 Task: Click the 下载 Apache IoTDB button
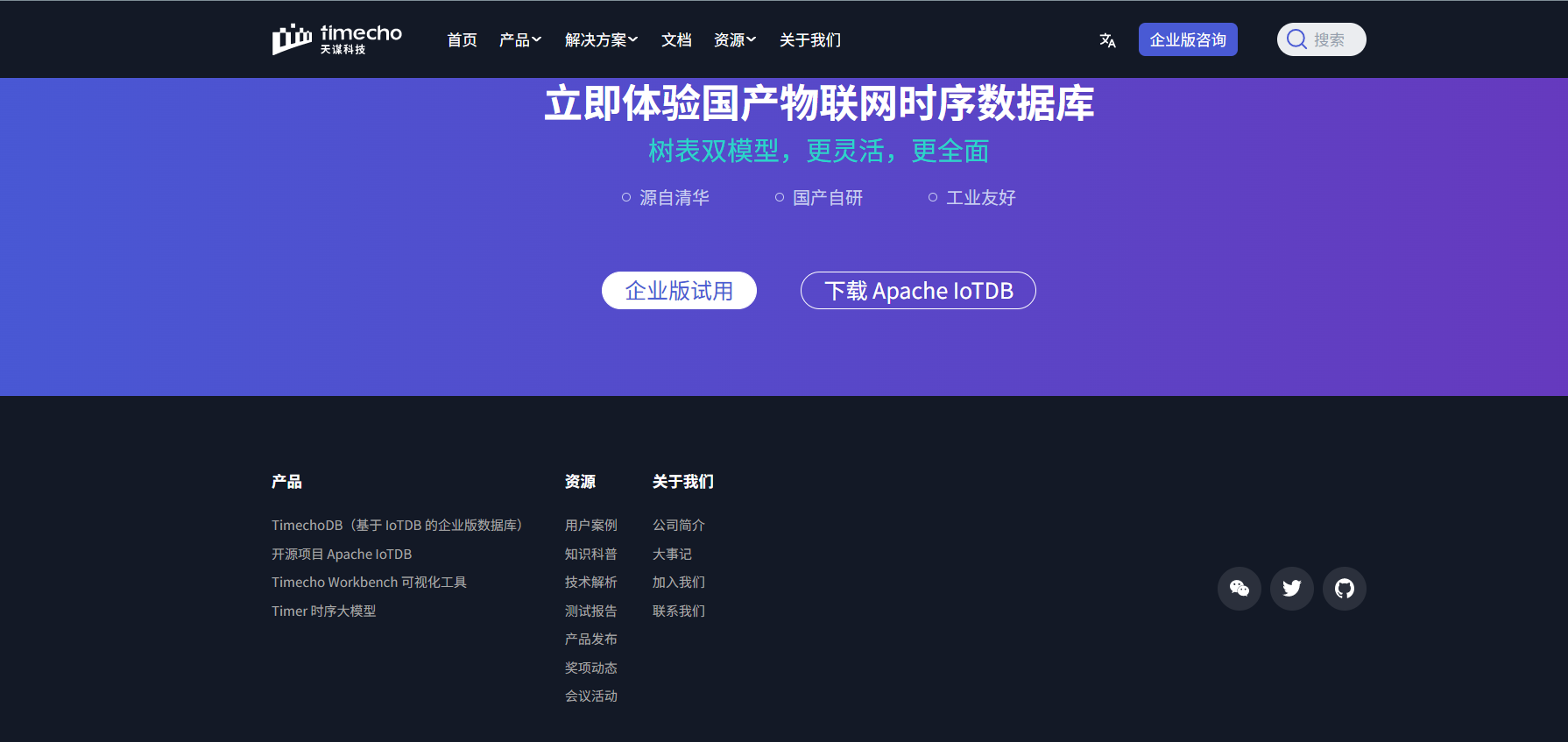pos(918,290)
